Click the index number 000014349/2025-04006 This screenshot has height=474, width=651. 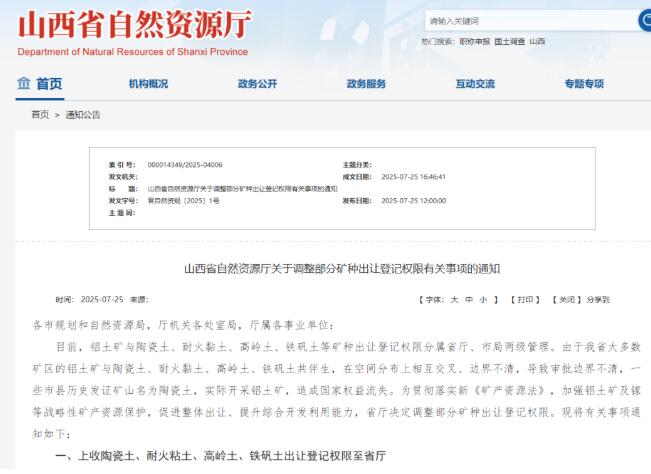(185, 165)
